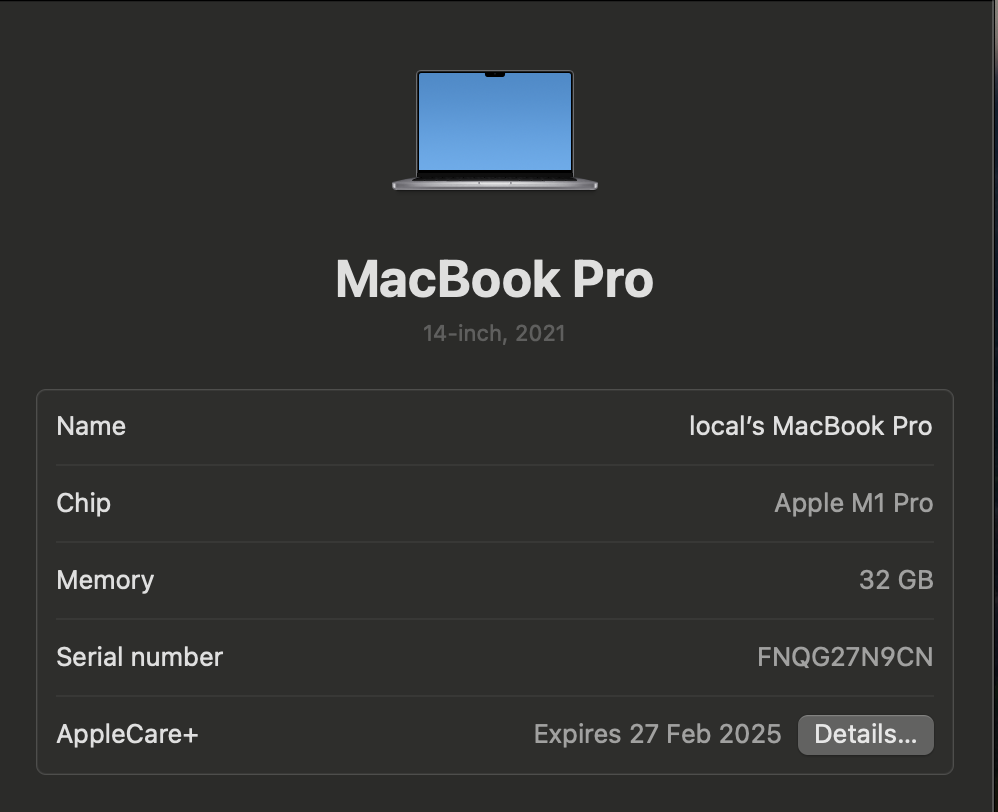
Task: Click the word 'local's' in the name value
Action: 727,426
